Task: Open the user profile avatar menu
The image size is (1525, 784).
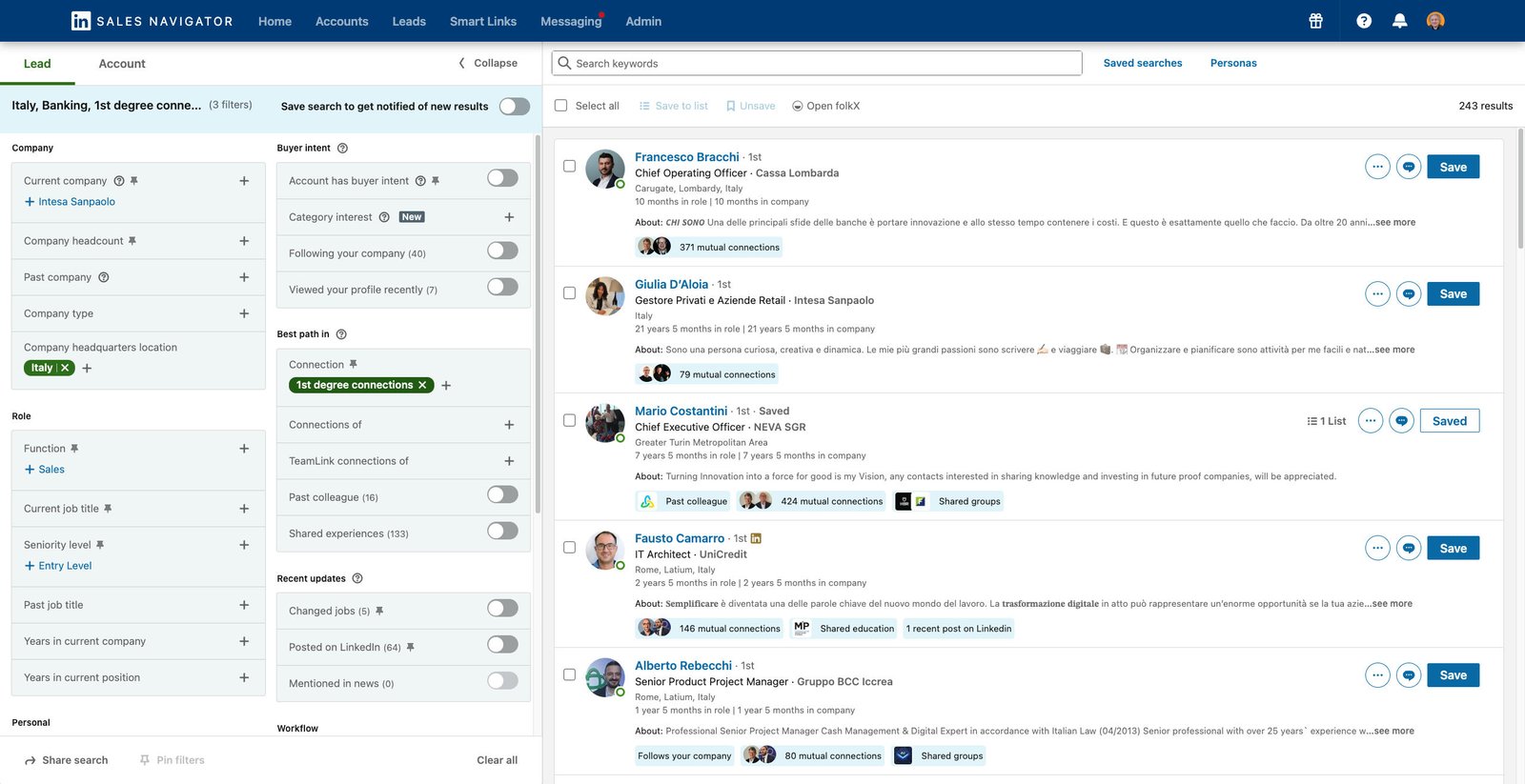Action: (x=1435, y=21)
